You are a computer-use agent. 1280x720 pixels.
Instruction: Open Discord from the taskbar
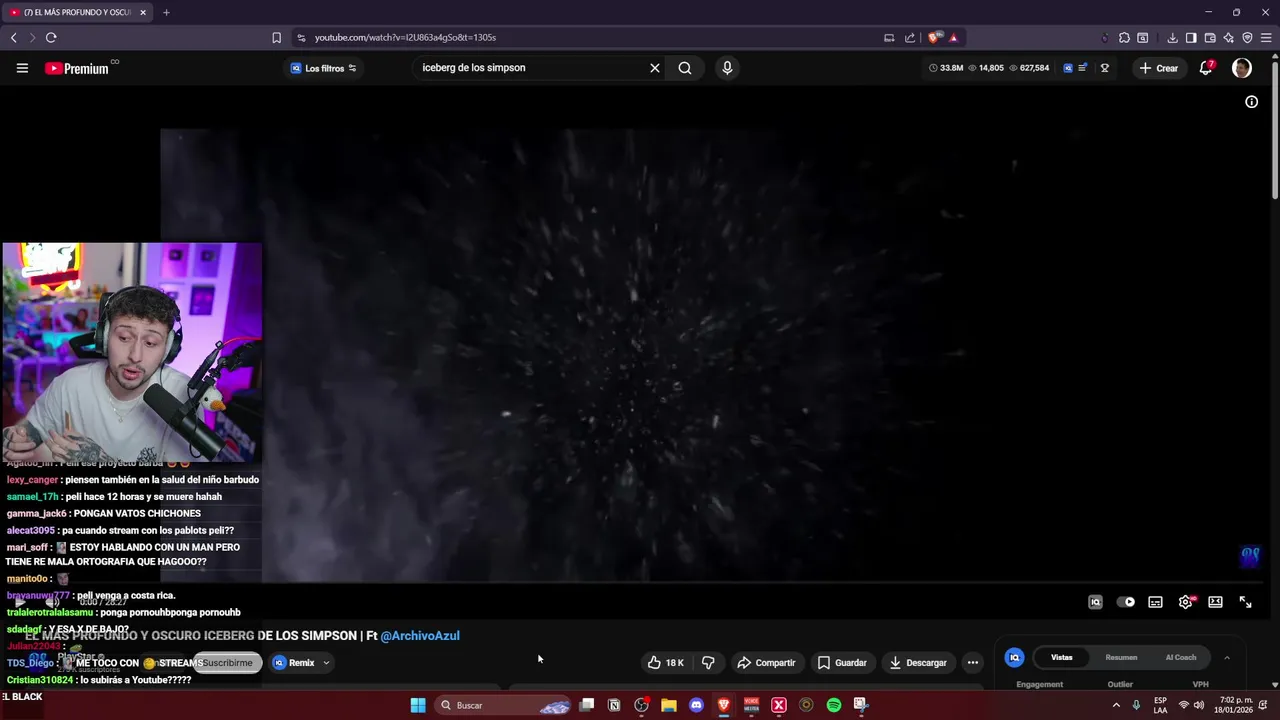click(696, 705)
